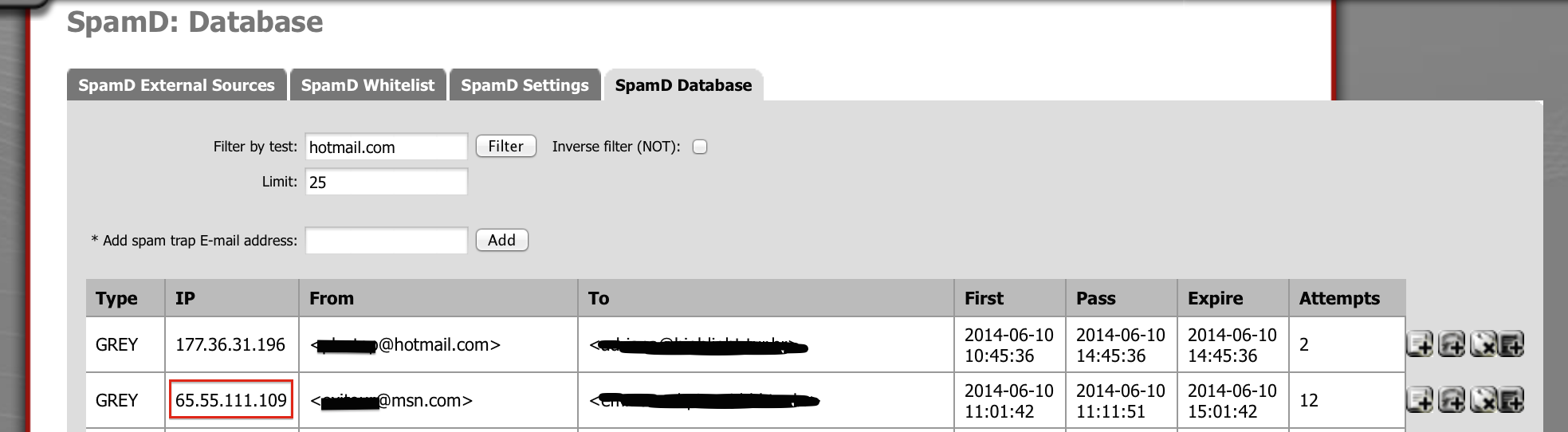Click into the Limit input field
Screen dimensions: 1568x432
pos(386,182)
